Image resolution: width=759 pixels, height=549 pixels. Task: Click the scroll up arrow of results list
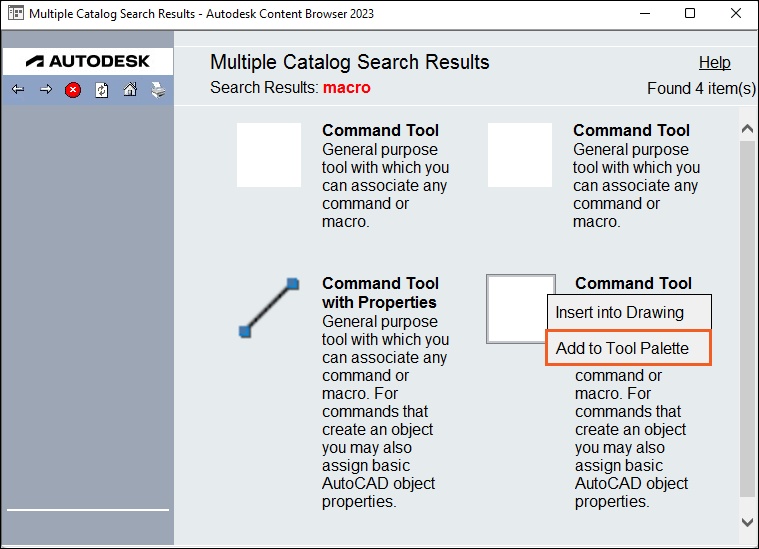coord(747,129)
